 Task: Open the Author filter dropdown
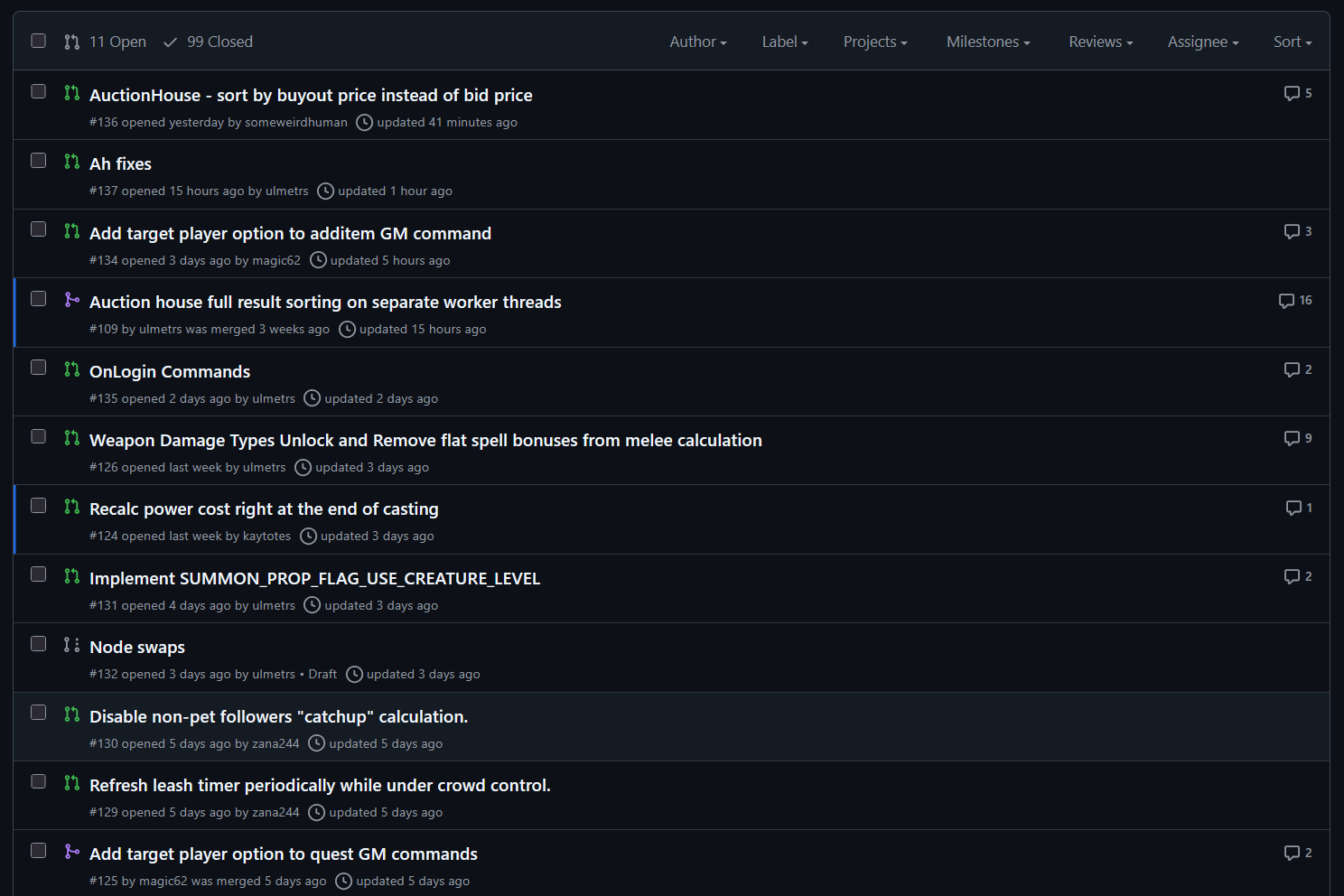coord(697,42)
